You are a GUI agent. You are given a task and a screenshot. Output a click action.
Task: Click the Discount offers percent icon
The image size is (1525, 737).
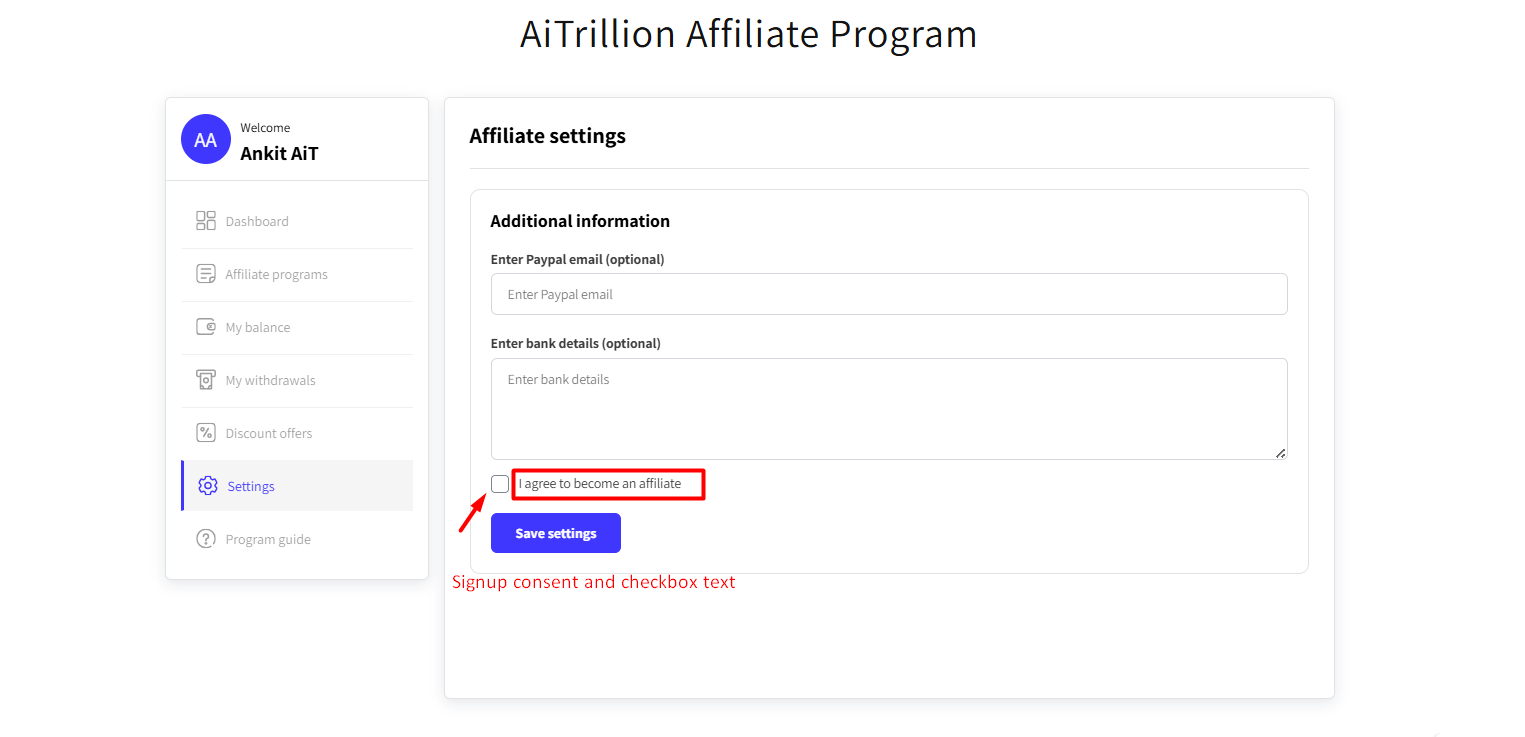206,433
